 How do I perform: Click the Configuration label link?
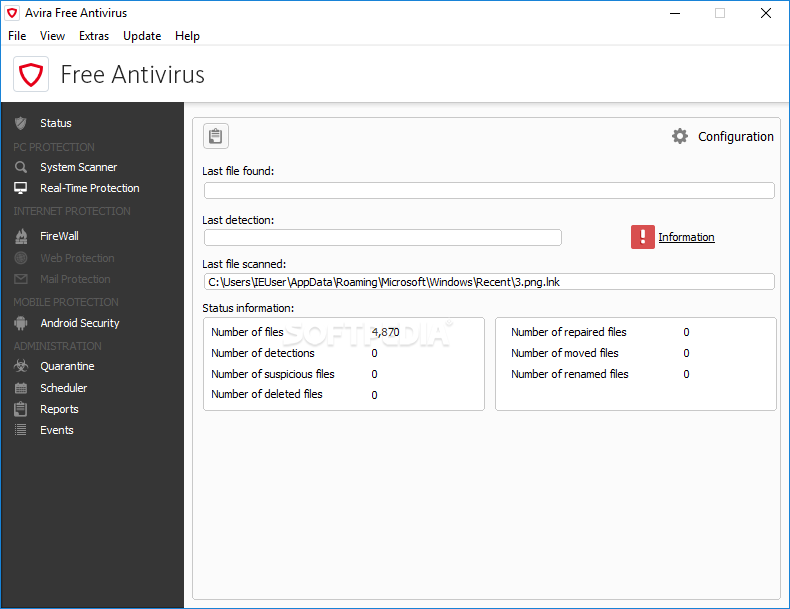pos(736,137)
